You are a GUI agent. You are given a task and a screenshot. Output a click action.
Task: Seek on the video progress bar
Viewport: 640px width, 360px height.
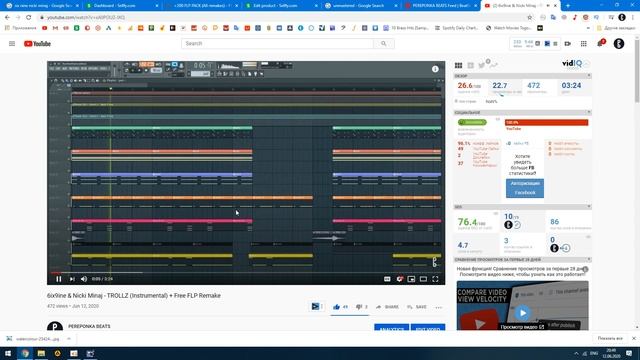[x=246, y=272]
